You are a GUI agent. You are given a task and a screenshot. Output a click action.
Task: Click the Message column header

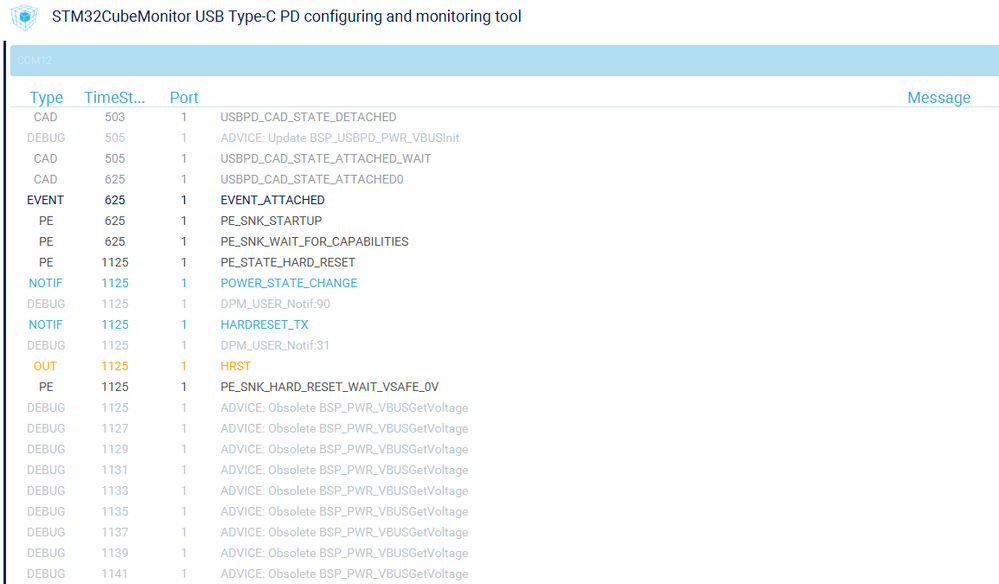click(938, 97)
